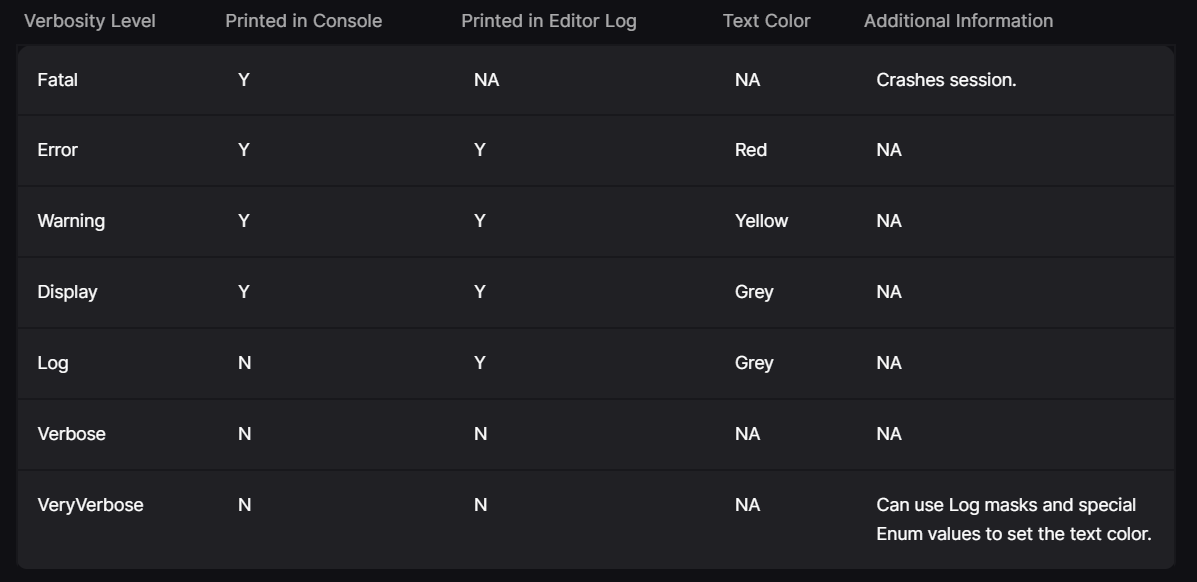Click NA in Fatal row editor log column

[x=486, y=79]
